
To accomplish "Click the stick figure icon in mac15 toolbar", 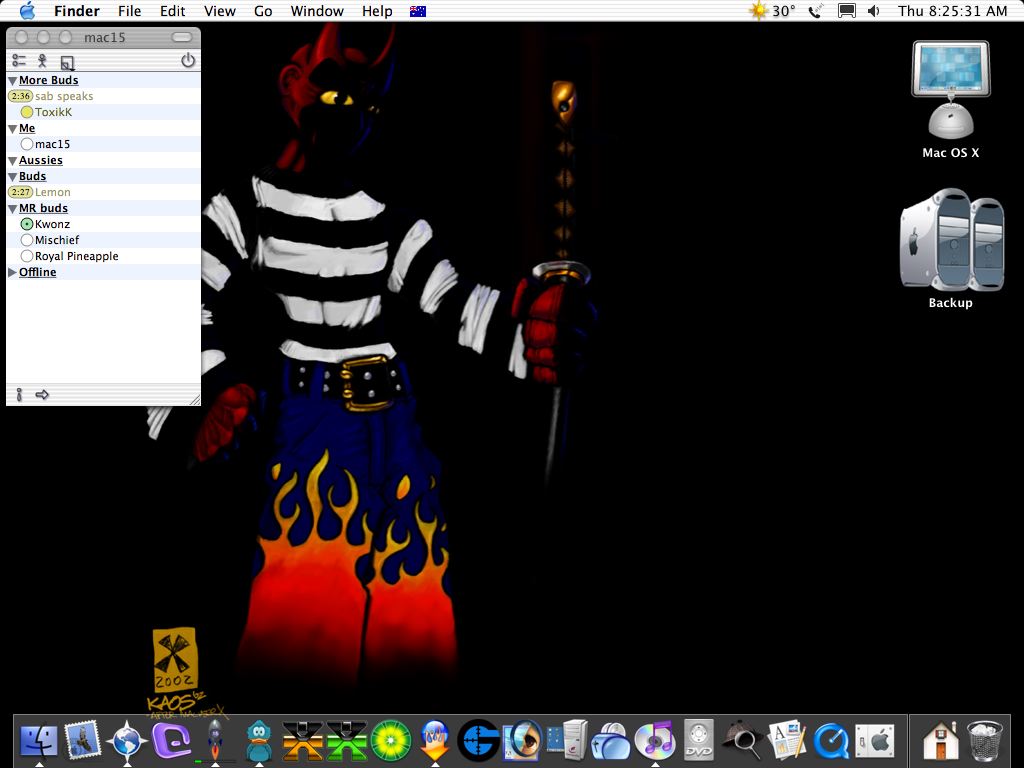I will [x=42, y=61].
